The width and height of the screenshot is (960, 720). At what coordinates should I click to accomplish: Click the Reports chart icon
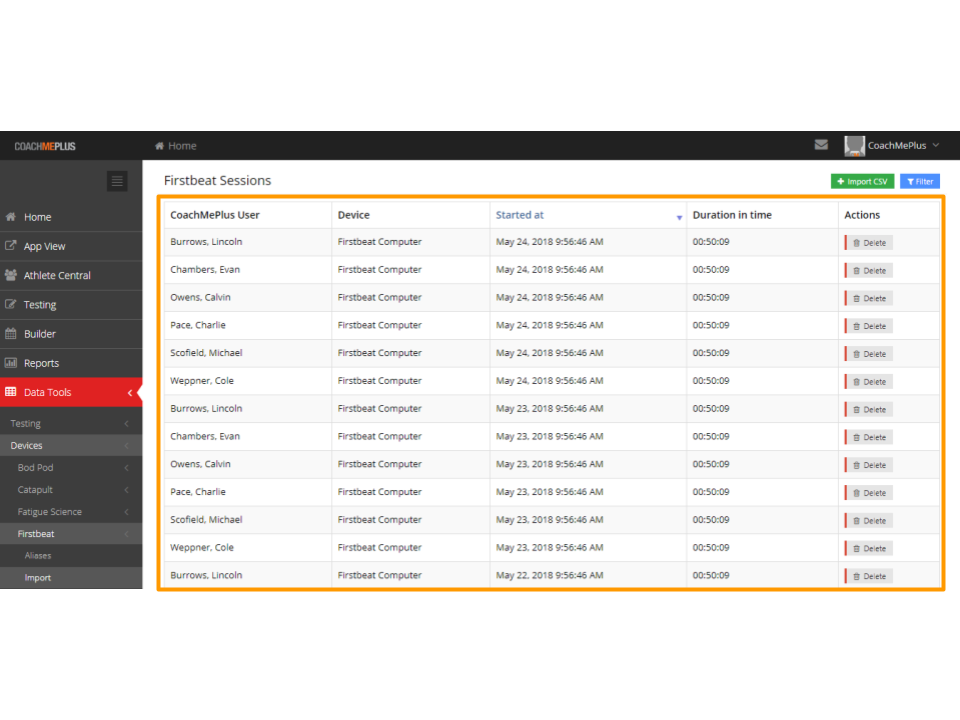click(10, 362)
